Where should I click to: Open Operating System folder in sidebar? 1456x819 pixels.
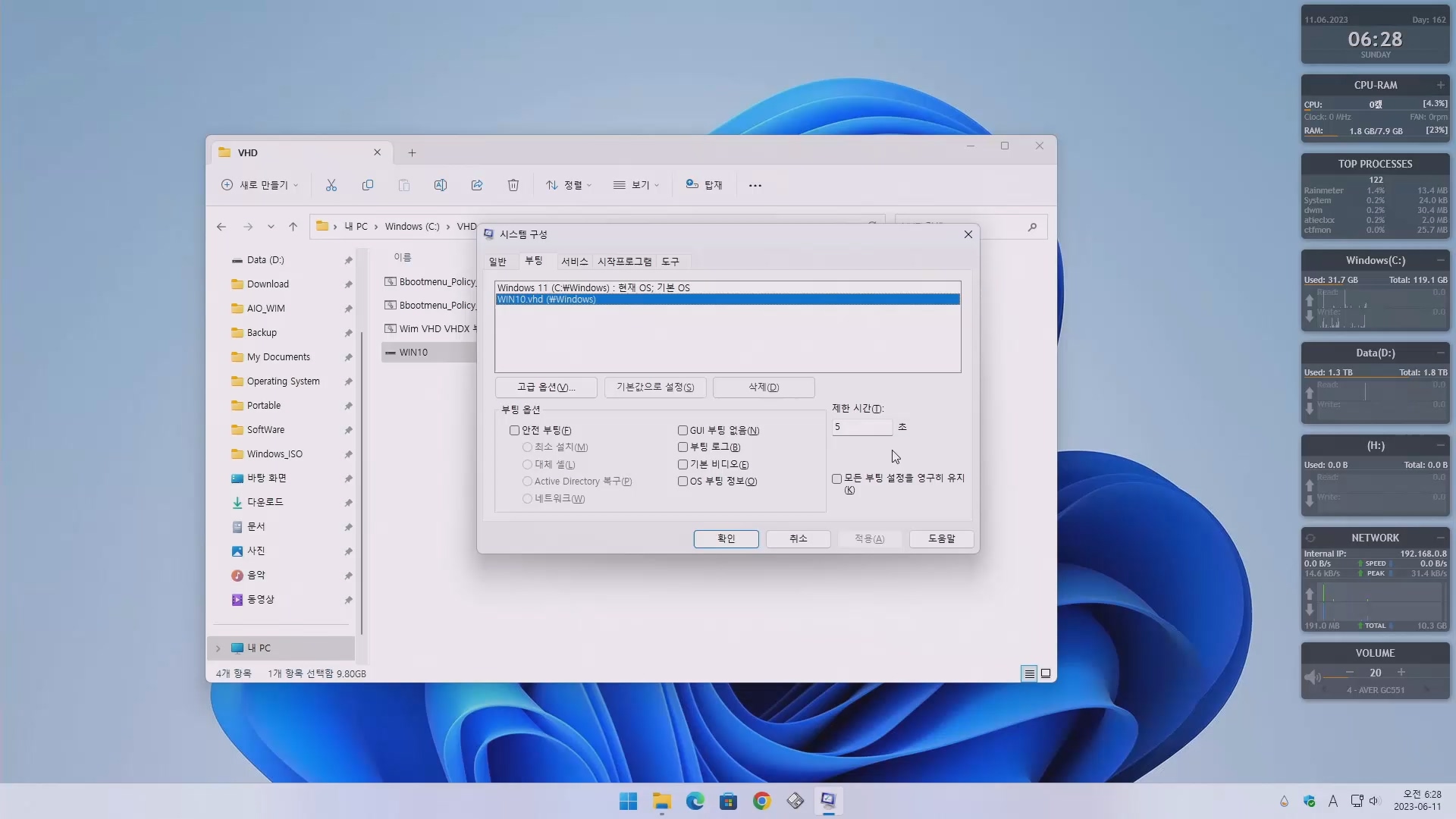coord(283,381)
